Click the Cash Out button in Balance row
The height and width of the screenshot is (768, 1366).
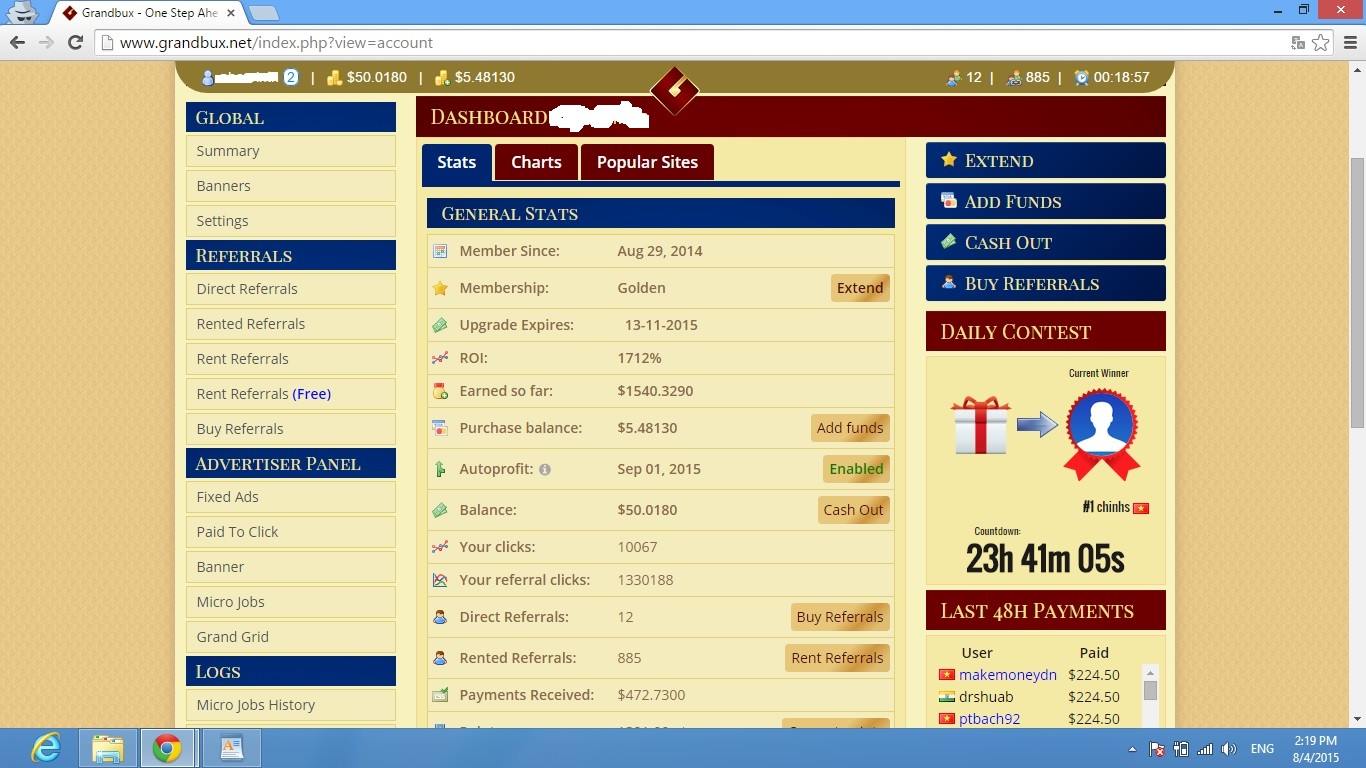click(x=853, y=510)
